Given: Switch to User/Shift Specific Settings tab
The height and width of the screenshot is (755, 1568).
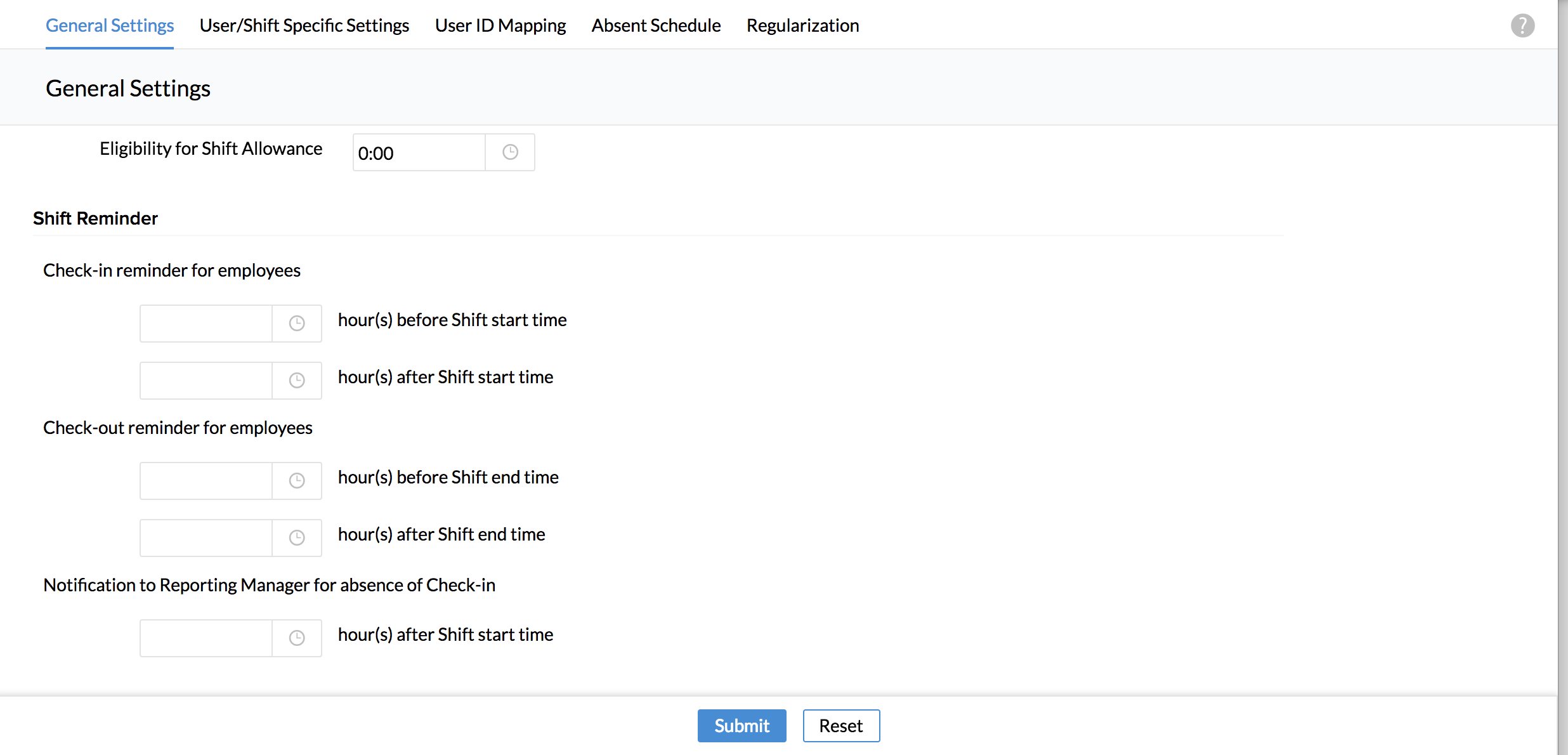Looking at the screenshot, I should pos(304,25).
